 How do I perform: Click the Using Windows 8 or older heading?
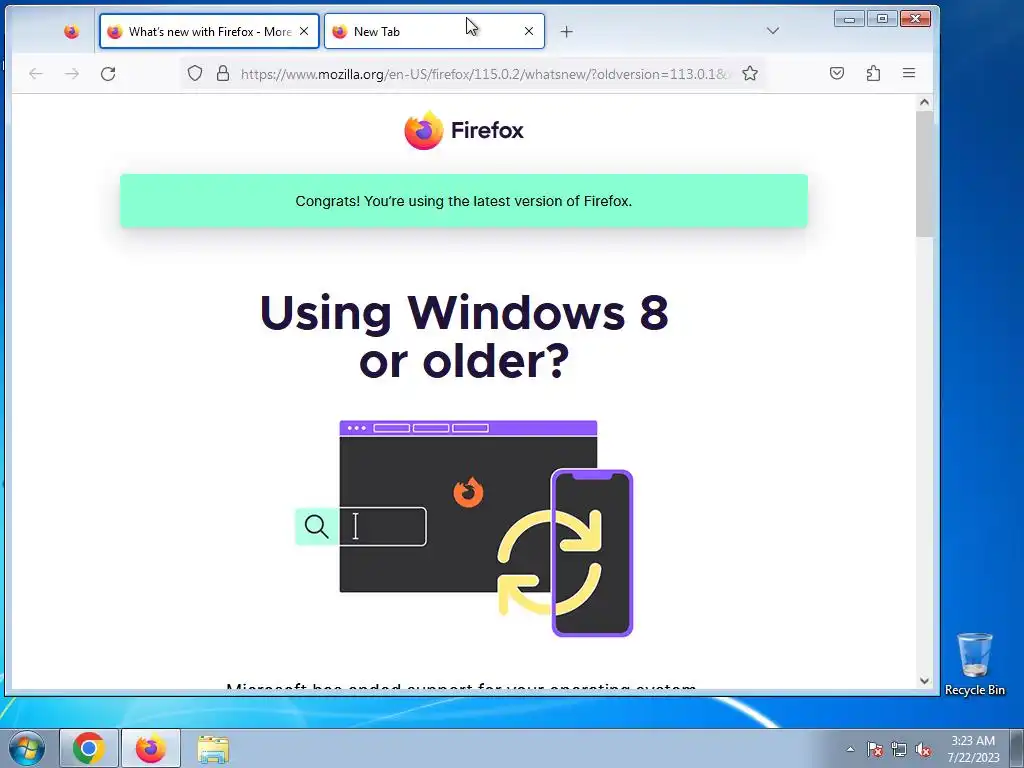464,336
